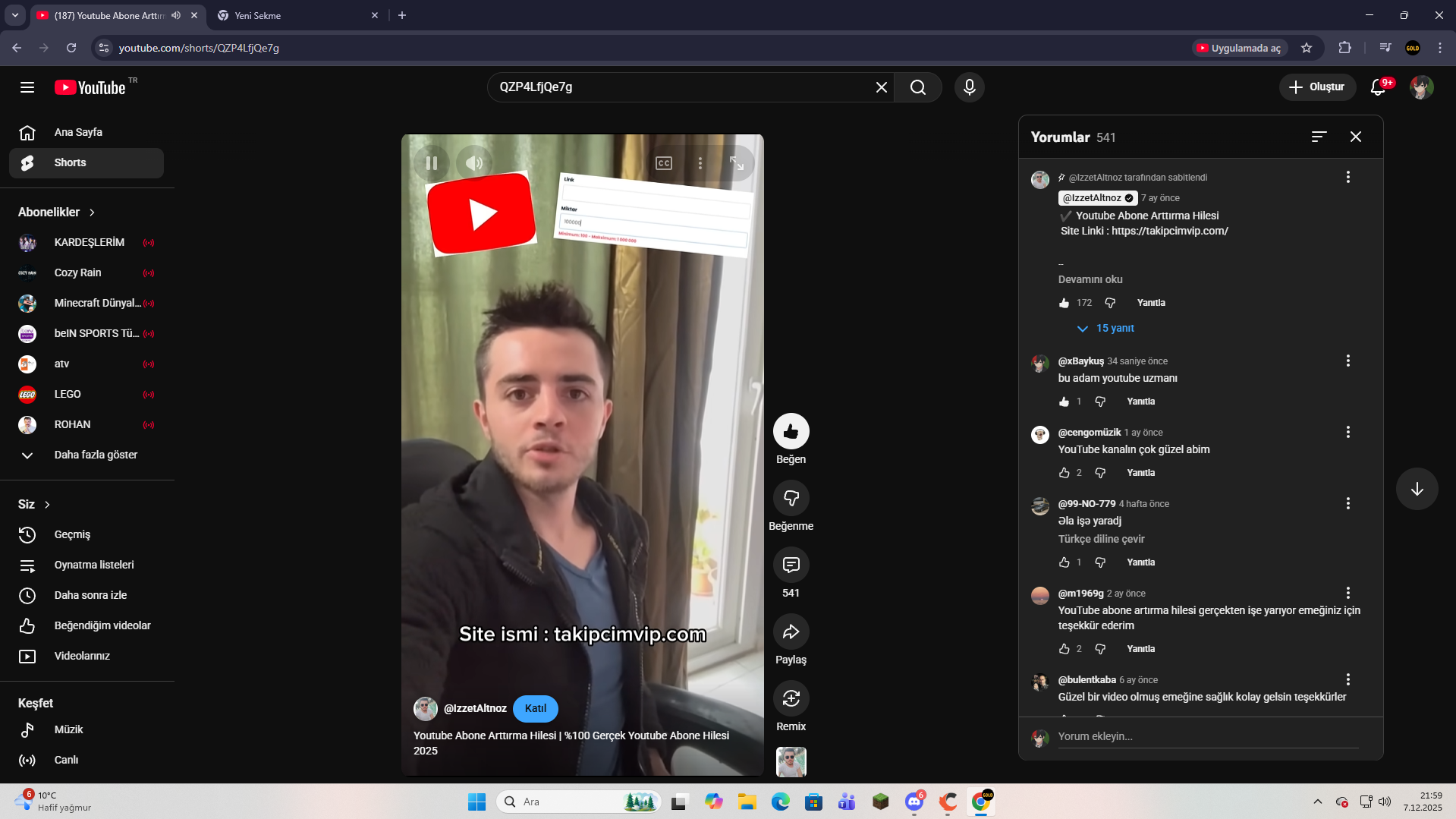1456x819 pixels.
Task: Dislike the pinned @IzzetAltnoz comment
Action: pos(1110,303)
